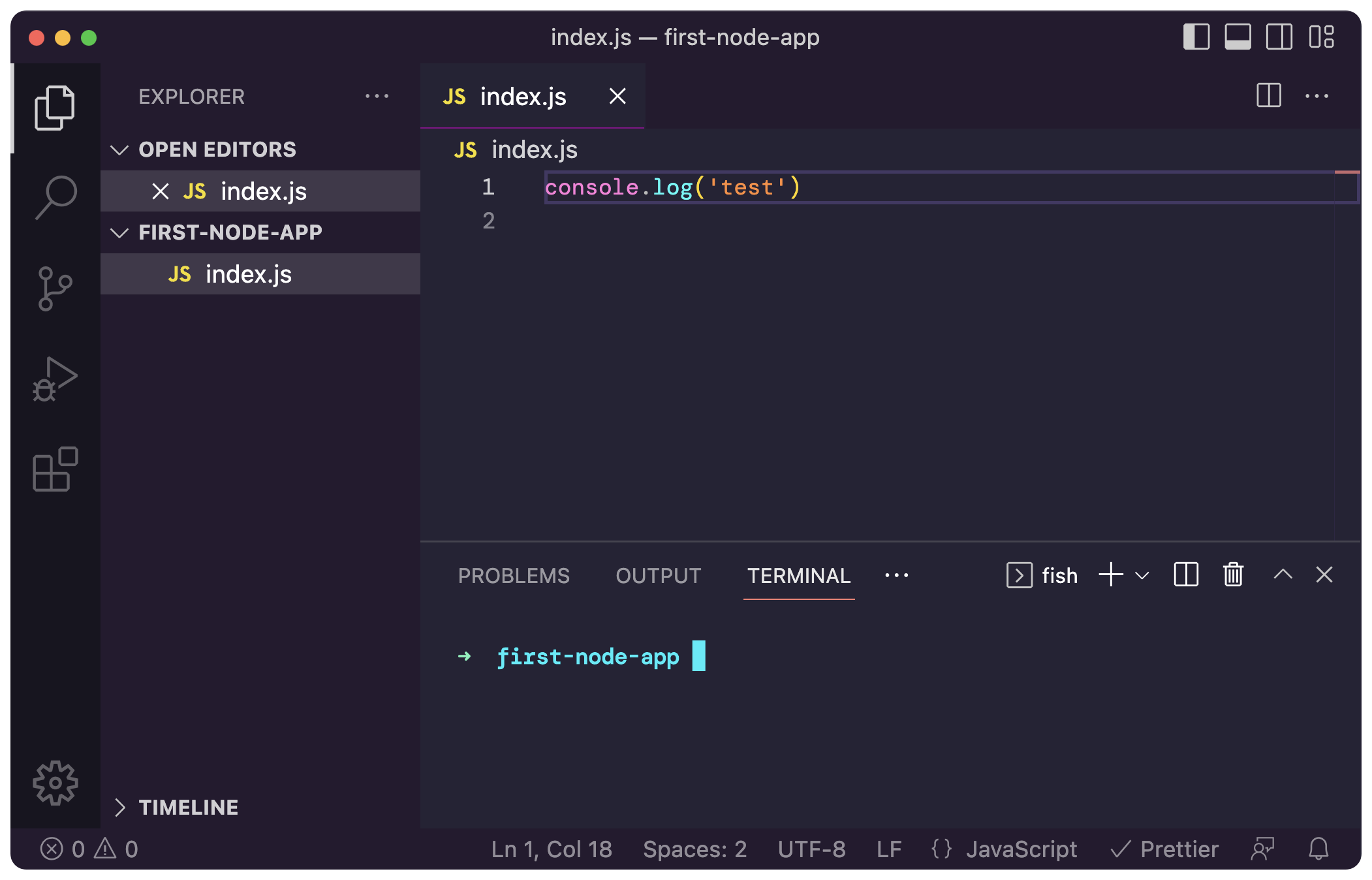The image size is (1372, 880).
Task: Open Run and Debug view
Action: pos(55,379)
